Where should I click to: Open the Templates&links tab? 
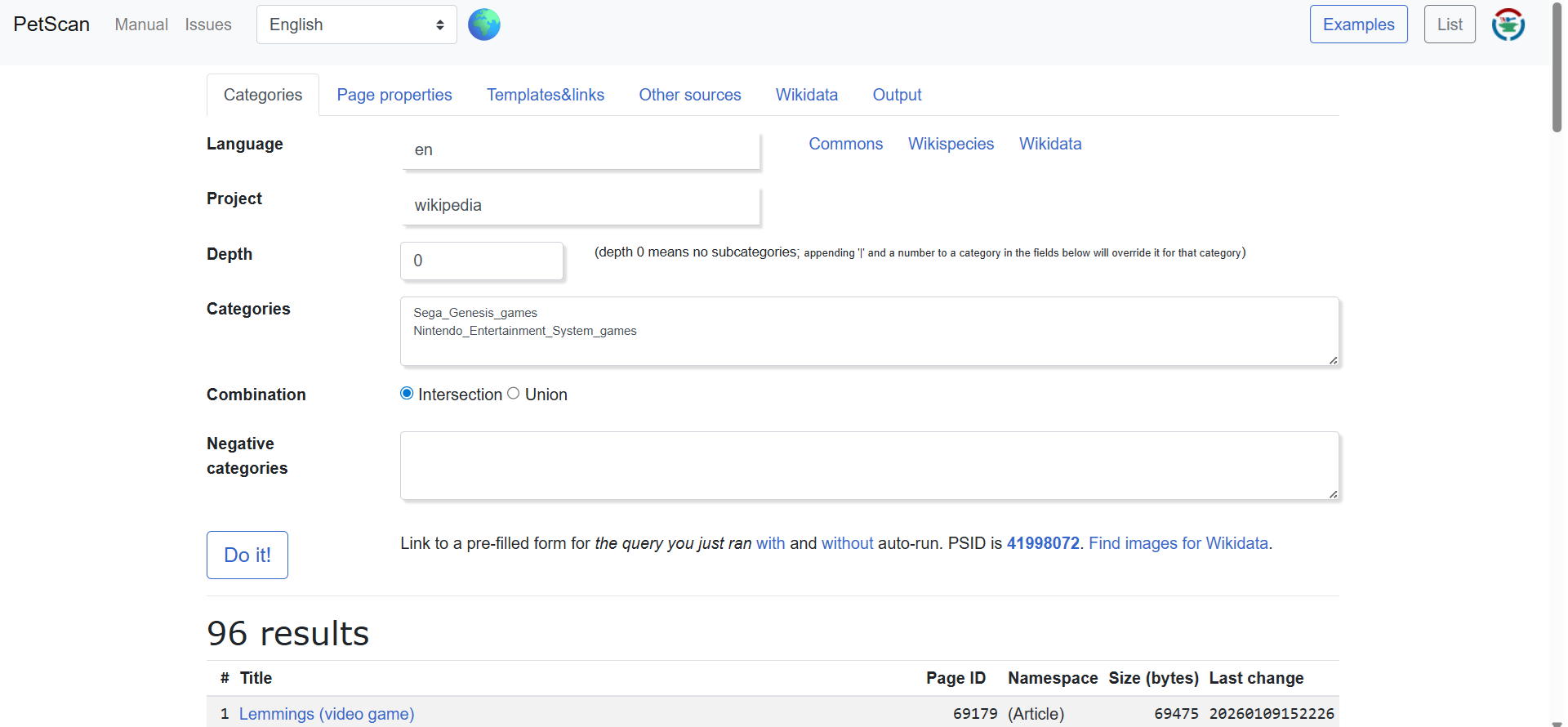point(546,95)
